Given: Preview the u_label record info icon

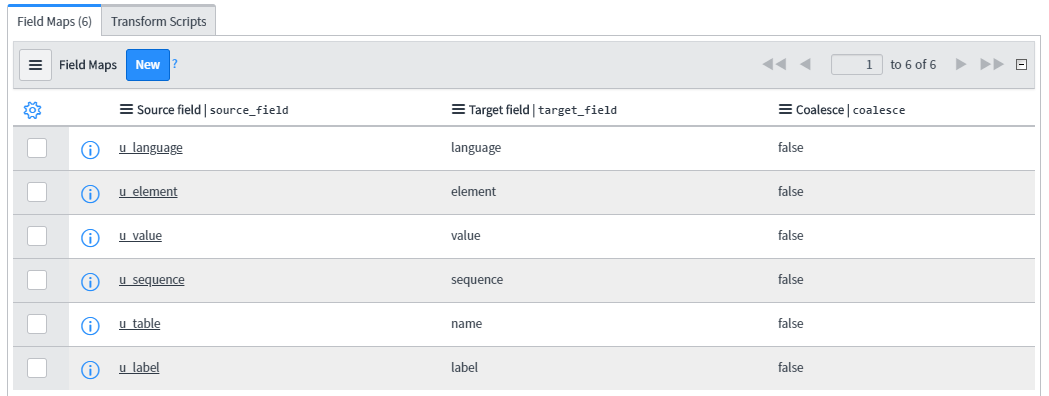Looking at the screenshot, I should [90, 370].
